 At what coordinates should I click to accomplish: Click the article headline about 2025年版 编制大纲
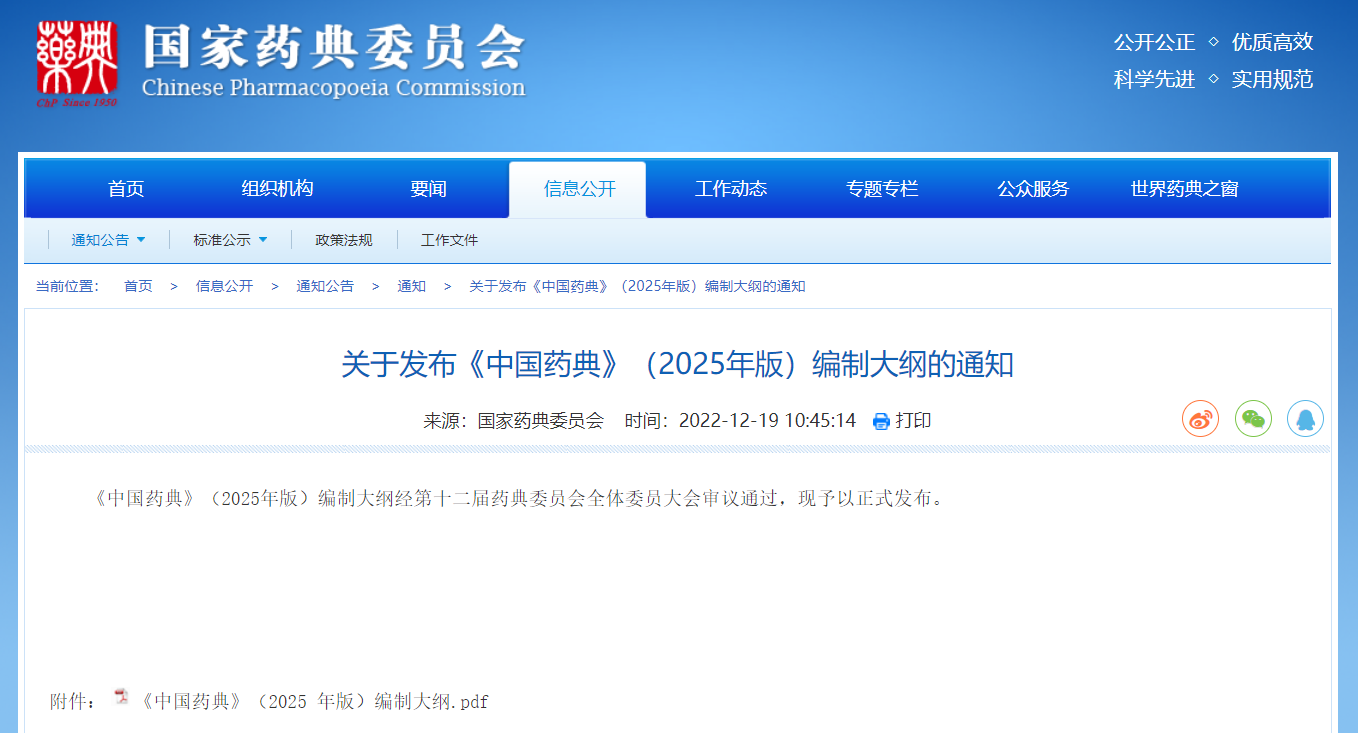pyautogui.click(x=678, y=364)
